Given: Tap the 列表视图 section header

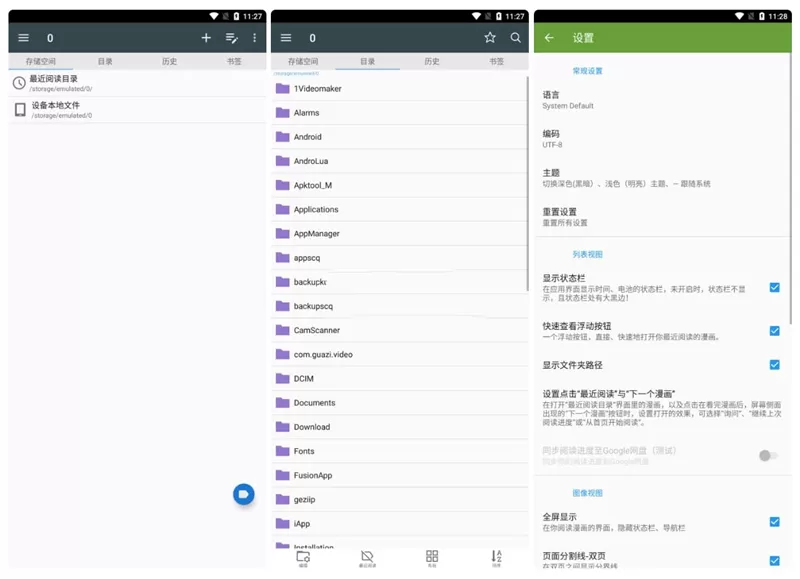Looking at the screenshot, I should [587, 254].
